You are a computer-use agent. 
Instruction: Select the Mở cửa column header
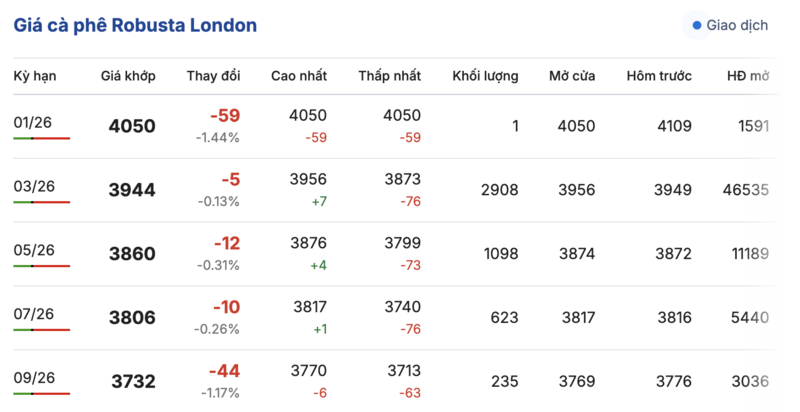572,76
